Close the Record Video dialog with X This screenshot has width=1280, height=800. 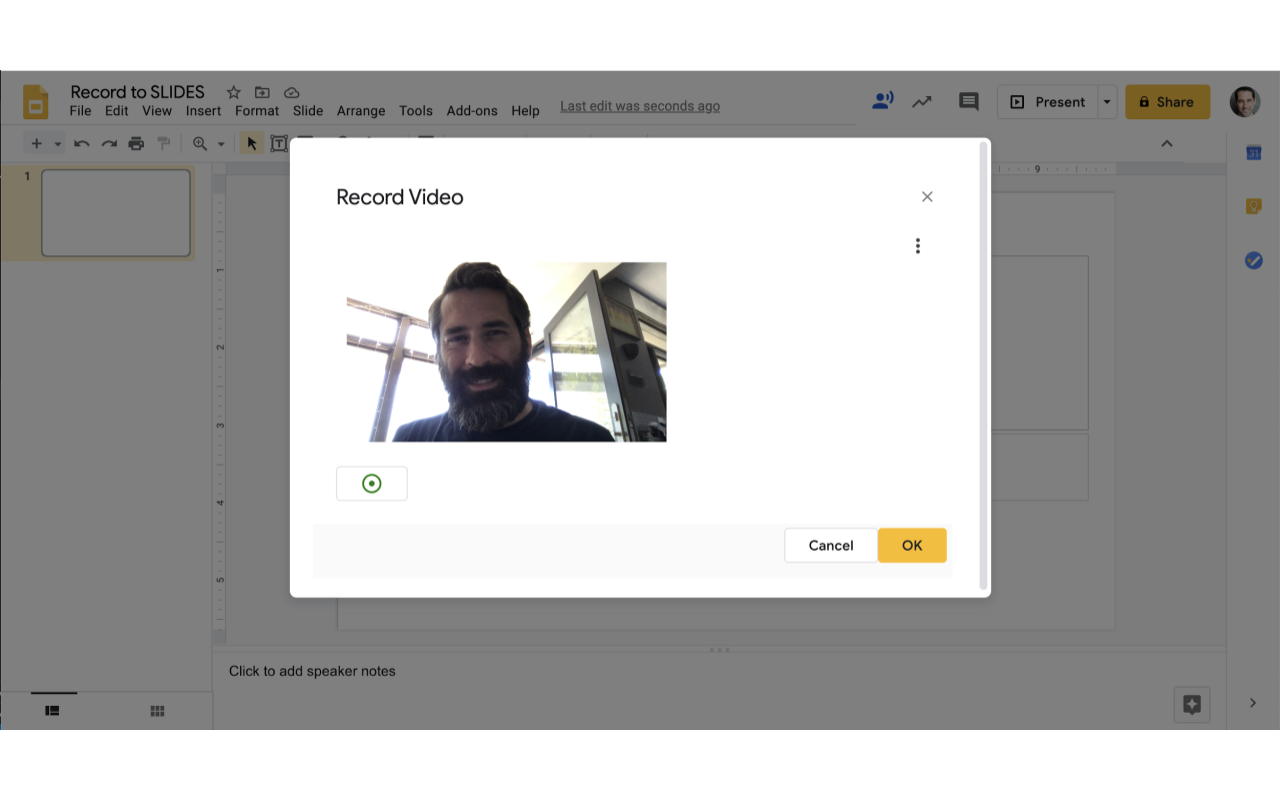[x=927, y=197]
